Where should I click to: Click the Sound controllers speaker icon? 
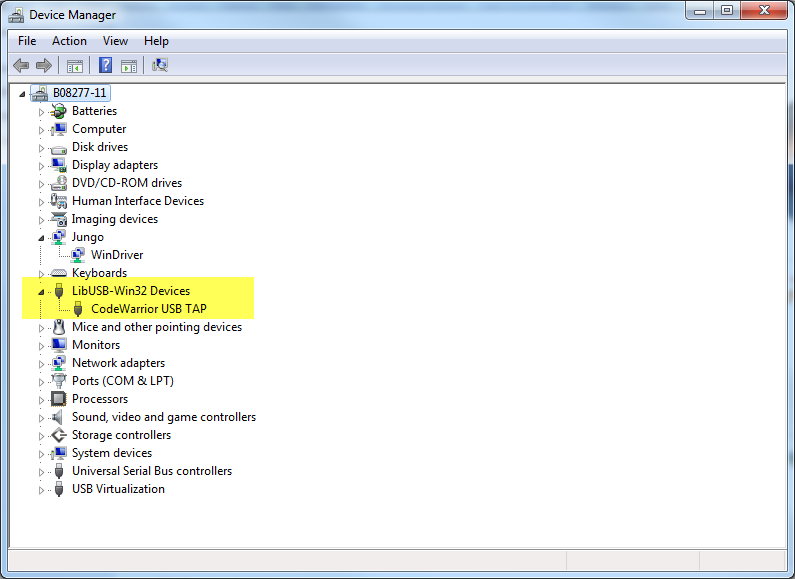click(59, 417)
